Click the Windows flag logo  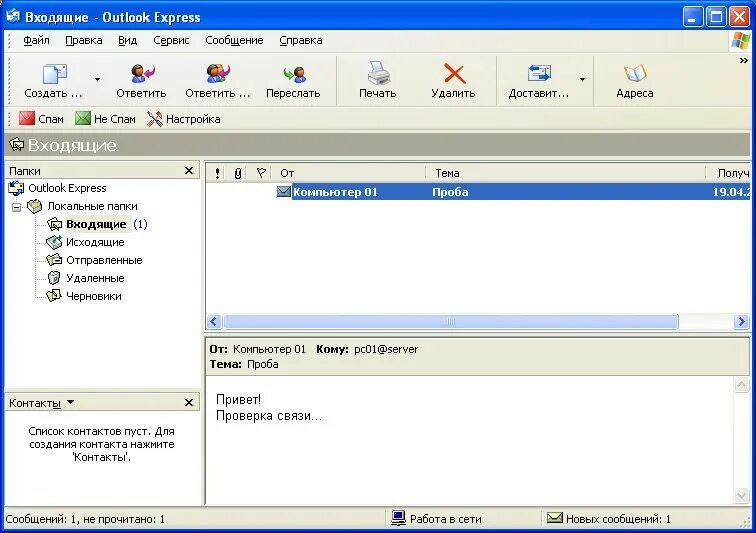(740, 41)
